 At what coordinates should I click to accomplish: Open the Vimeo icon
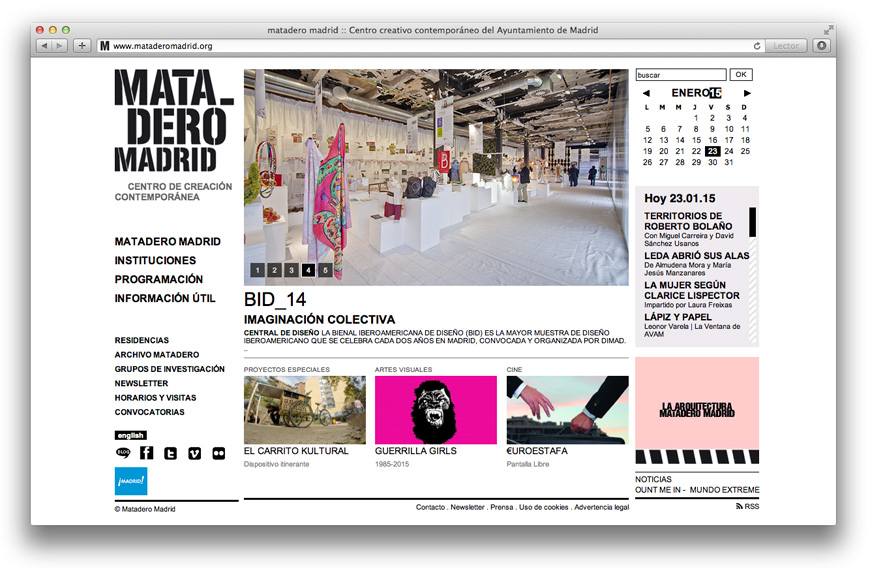coord(195,454)
